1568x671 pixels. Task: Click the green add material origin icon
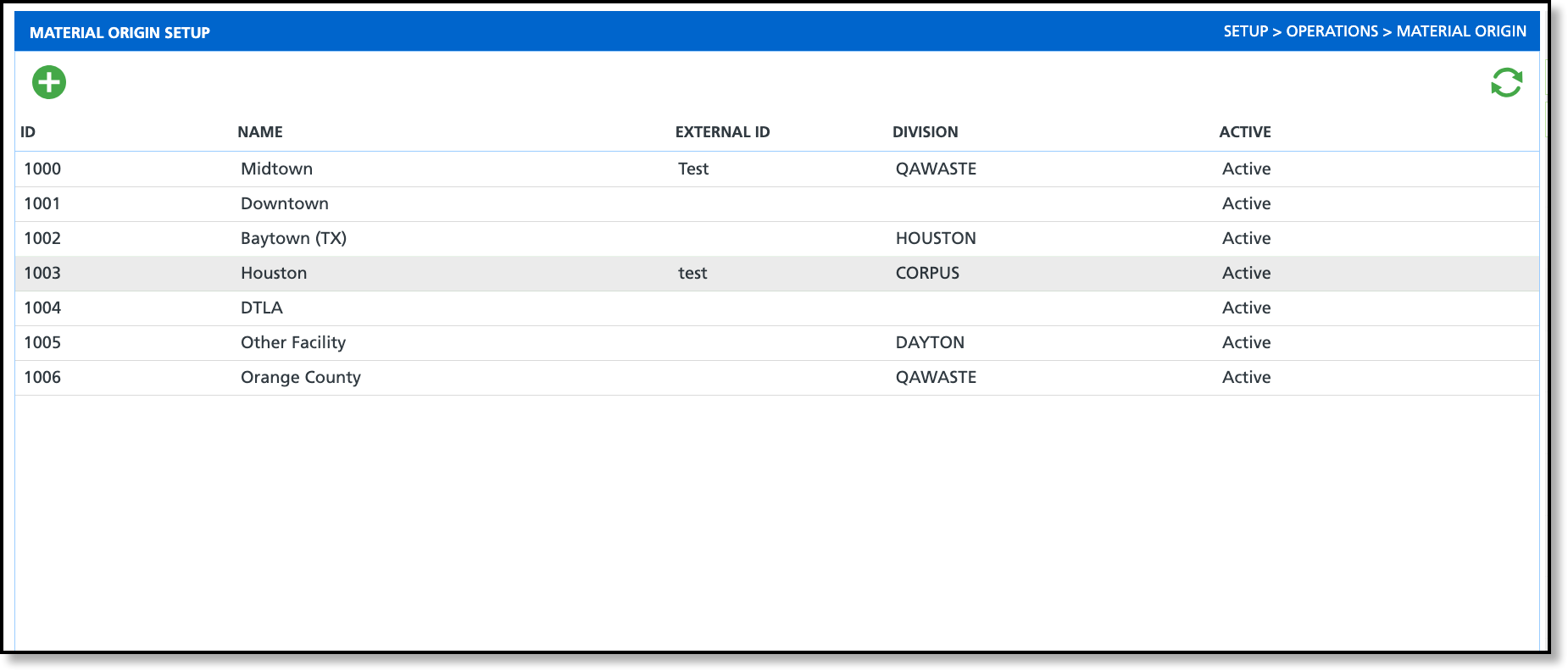(x=49, y=82)
